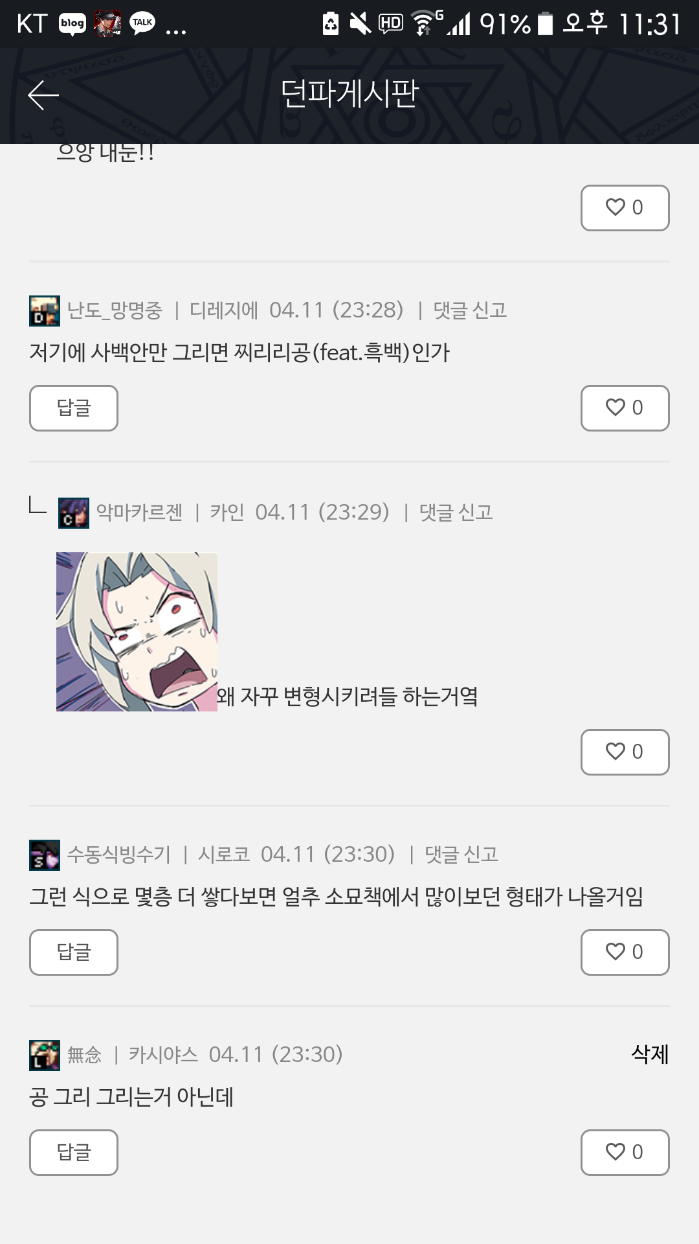
Task: Like 난도_망명중's comment with the heart button
Action: pos(625,408)
